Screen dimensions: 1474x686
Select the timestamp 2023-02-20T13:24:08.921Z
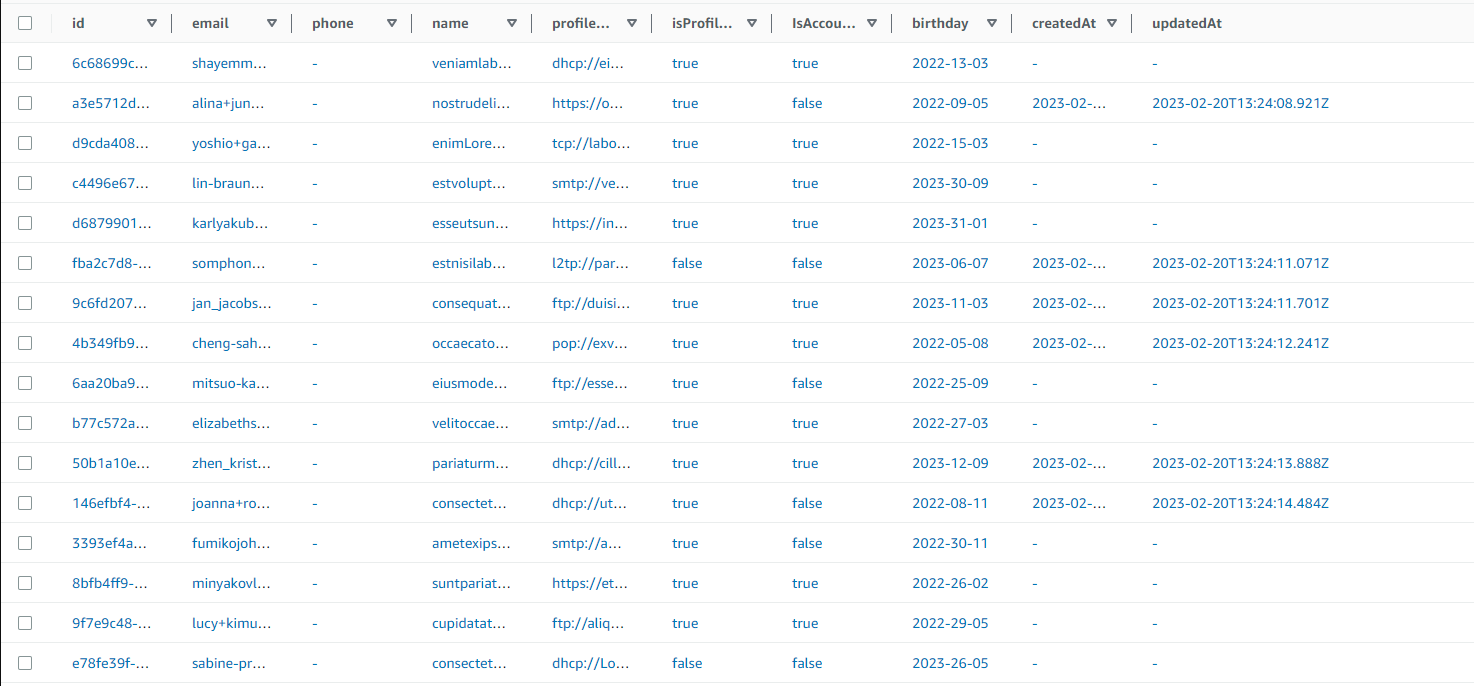pyautogui.click(x=1242, y=103)
